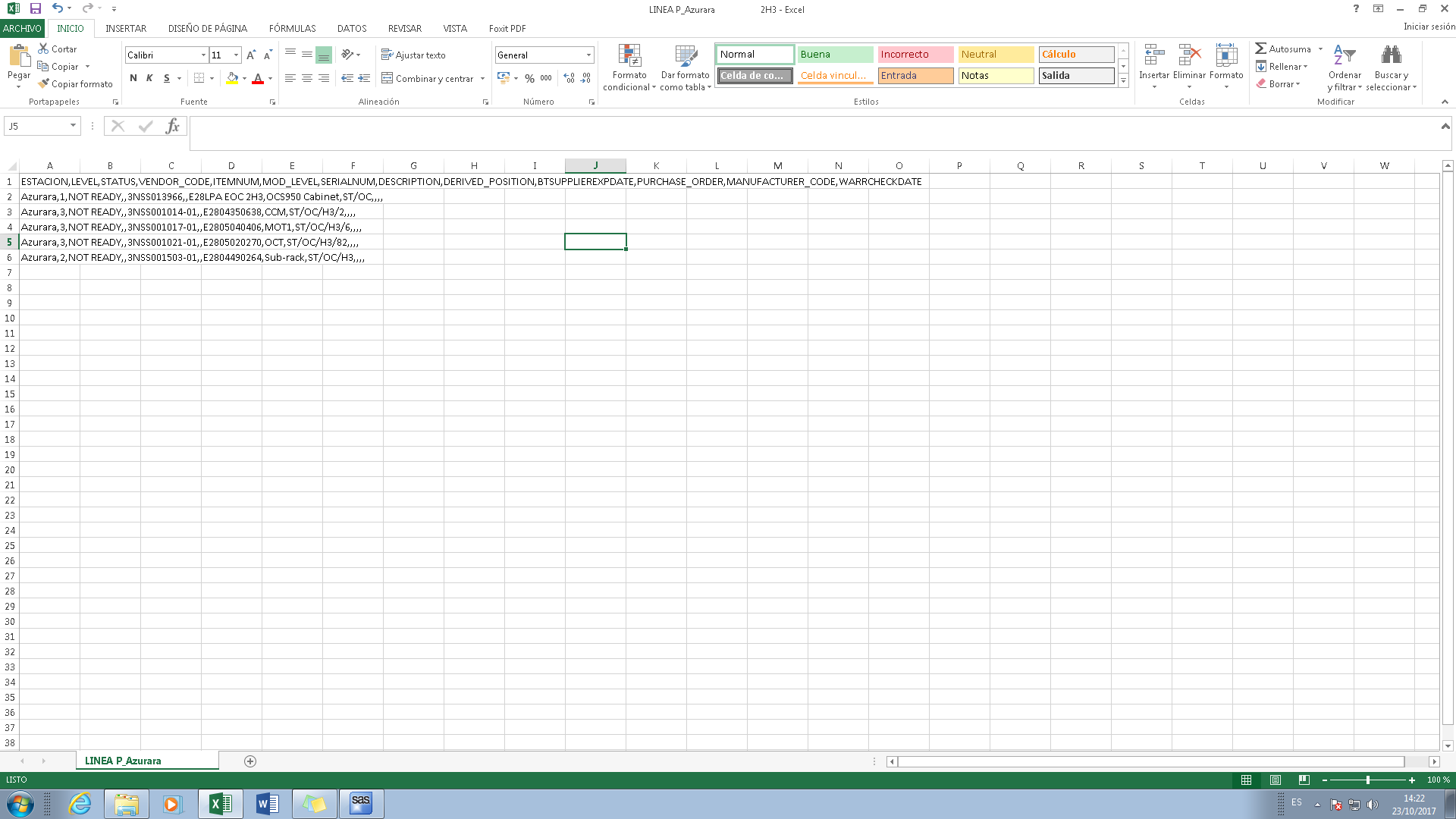The width and height of the screenshot is (1456, 819).
Task: Click the Sort and Filter icon
Action: click(1345, 56)
